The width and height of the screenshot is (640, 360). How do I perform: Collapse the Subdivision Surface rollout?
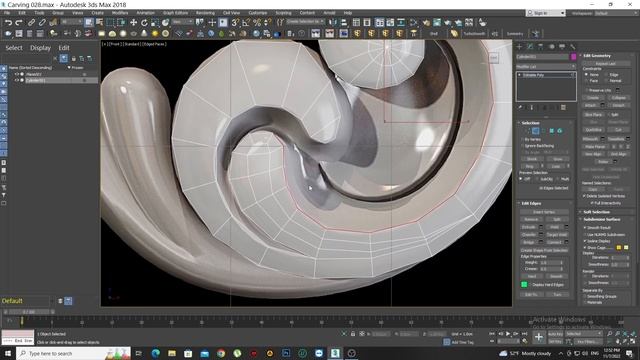pyautogui.click(x=602, y=219)
